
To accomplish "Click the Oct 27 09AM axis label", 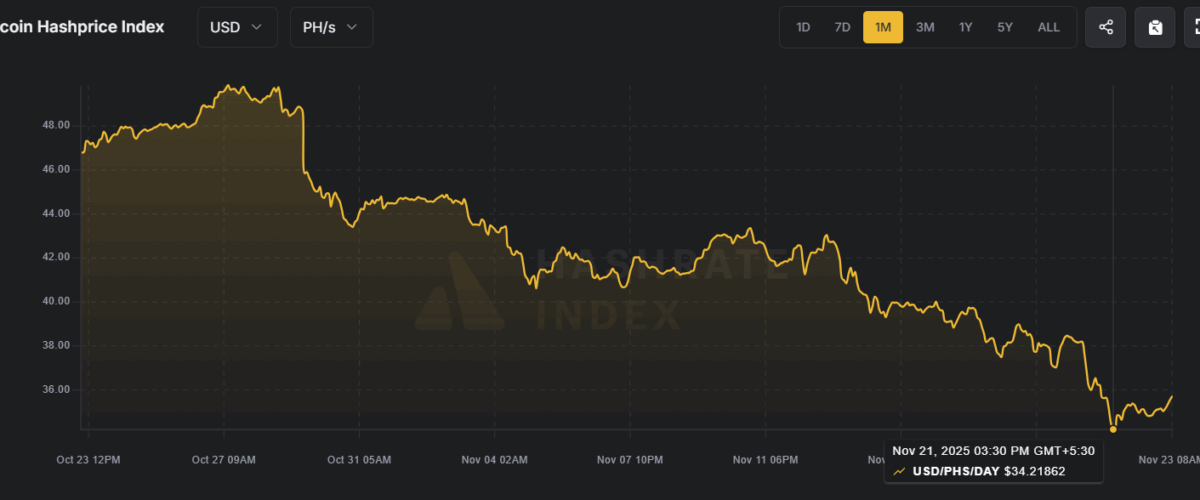I will (x=225, y=460).
